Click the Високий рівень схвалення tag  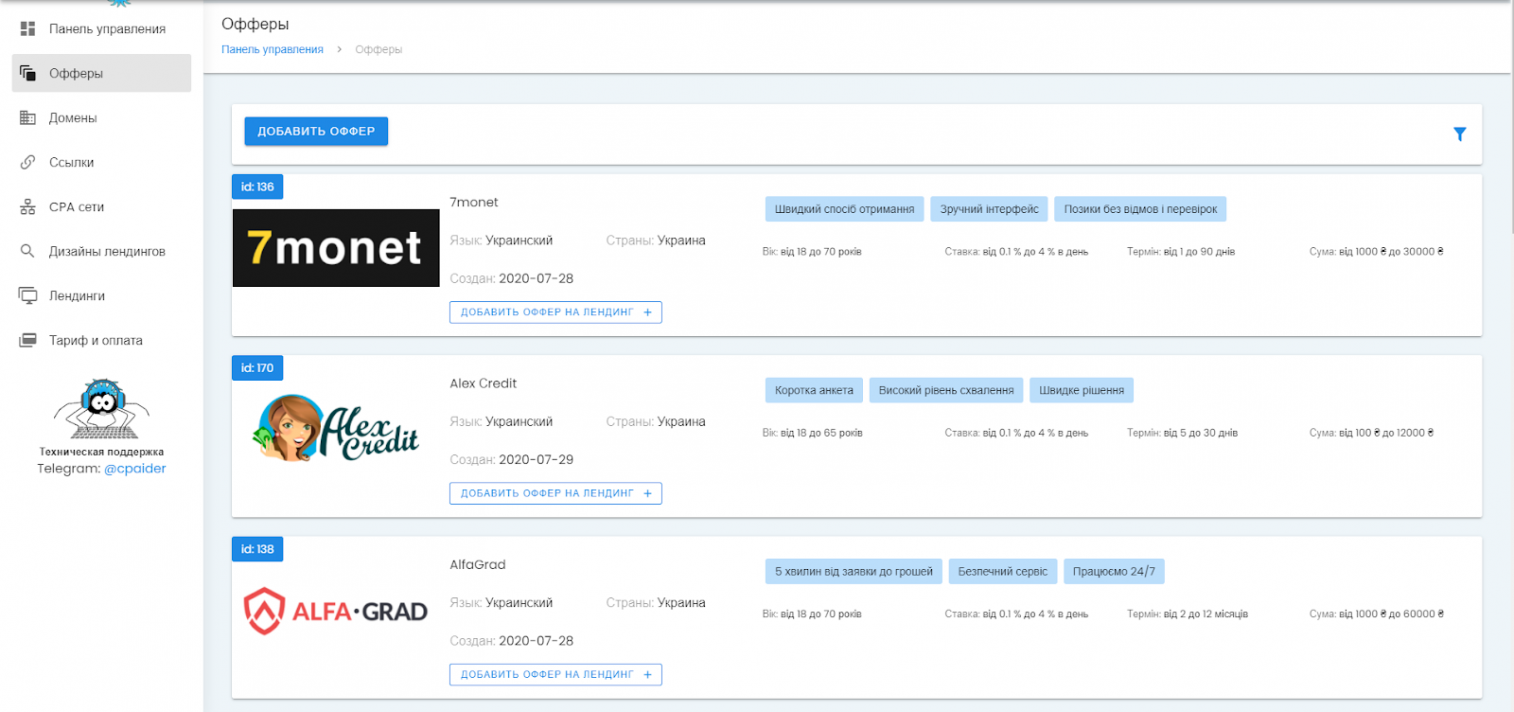pyautogui.click(x=947, y=390)
